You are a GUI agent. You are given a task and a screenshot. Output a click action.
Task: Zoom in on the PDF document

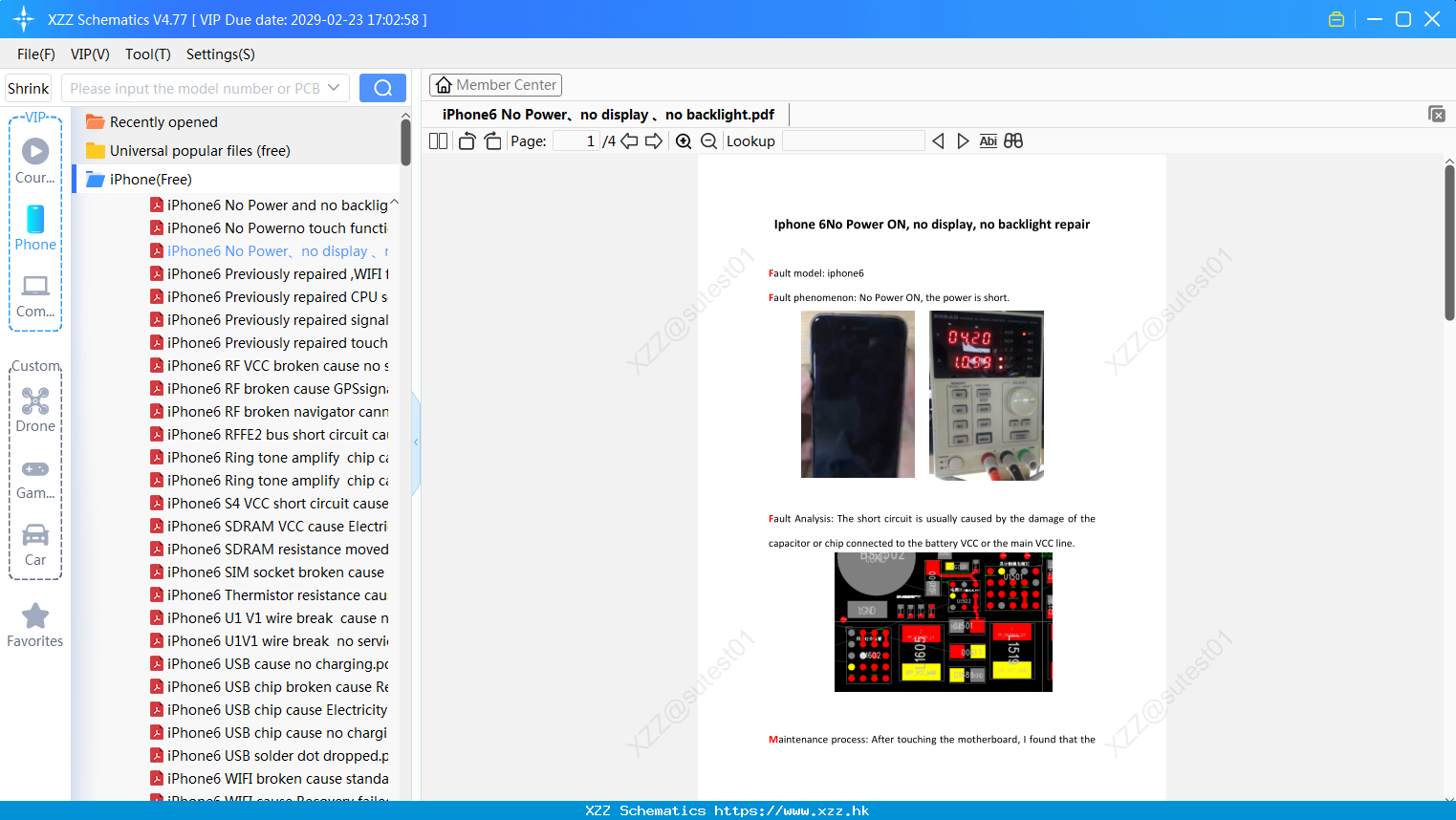pyautogui.click(x=684, y=141)
